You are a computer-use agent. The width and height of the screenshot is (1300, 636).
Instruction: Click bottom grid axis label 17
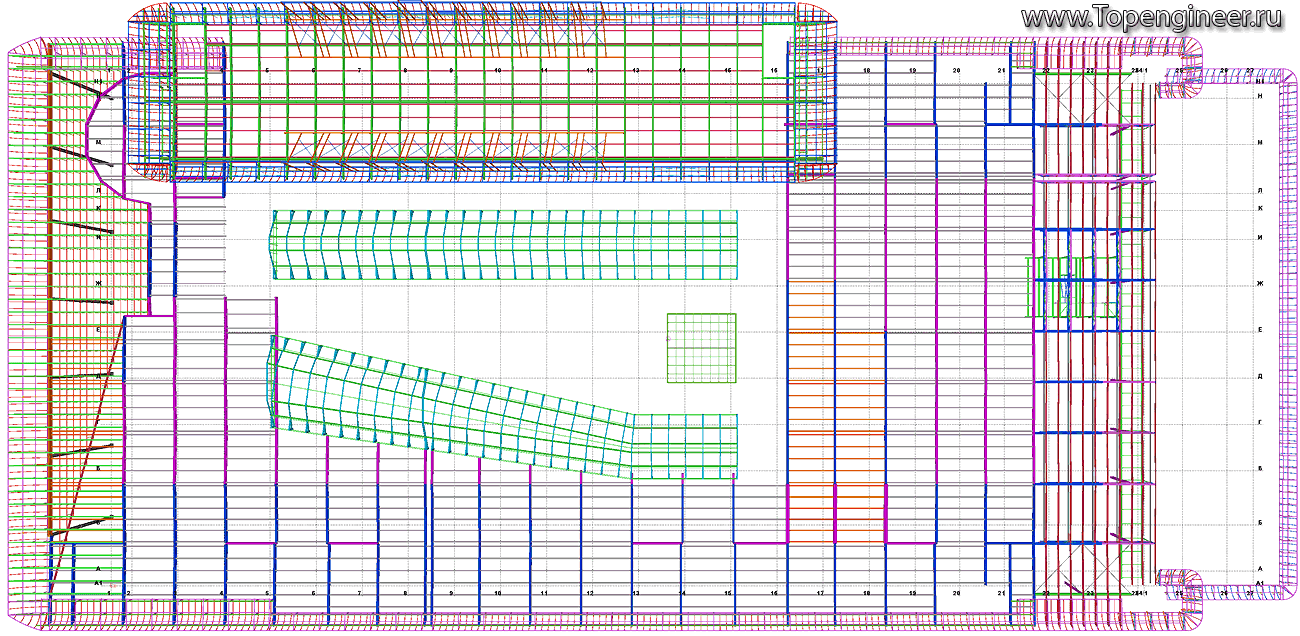[820, 593]
